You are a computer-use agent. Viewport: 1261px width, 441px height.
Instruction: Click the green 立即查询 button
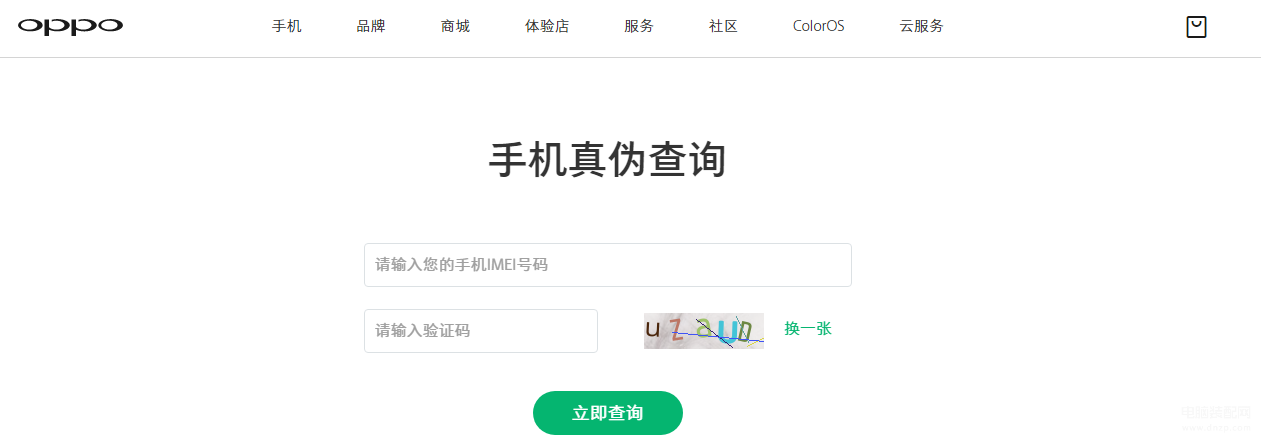(608, 413)
